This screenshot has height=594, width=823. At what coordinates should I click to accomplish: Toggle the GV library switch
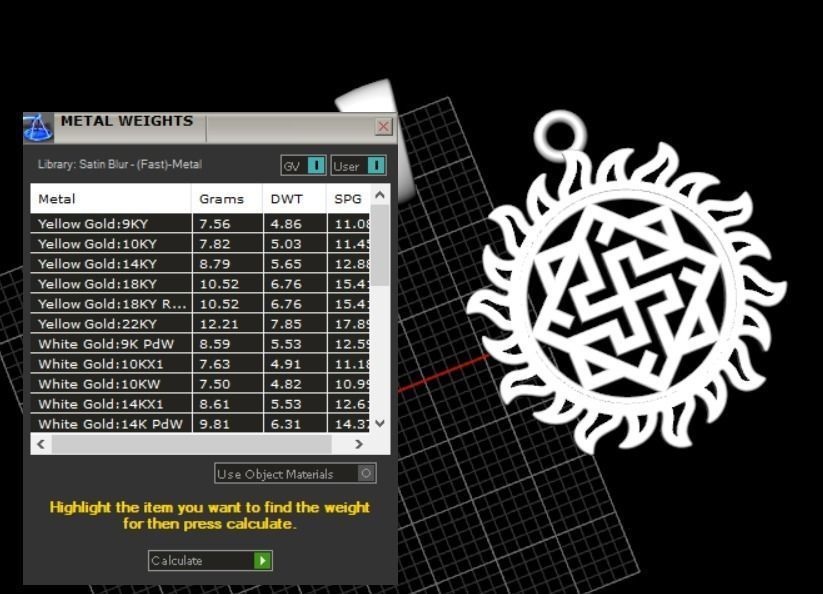click(x=303, y=166)
